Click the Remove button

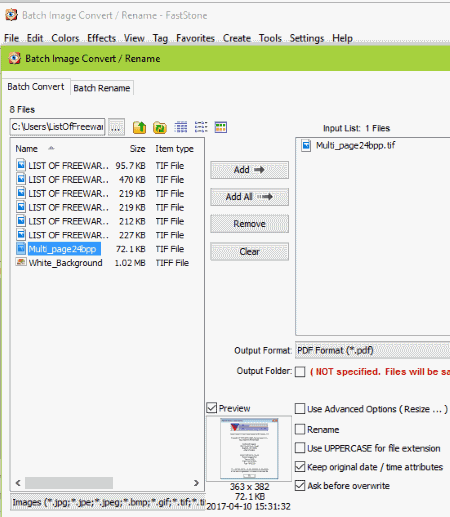click(249, 224)
